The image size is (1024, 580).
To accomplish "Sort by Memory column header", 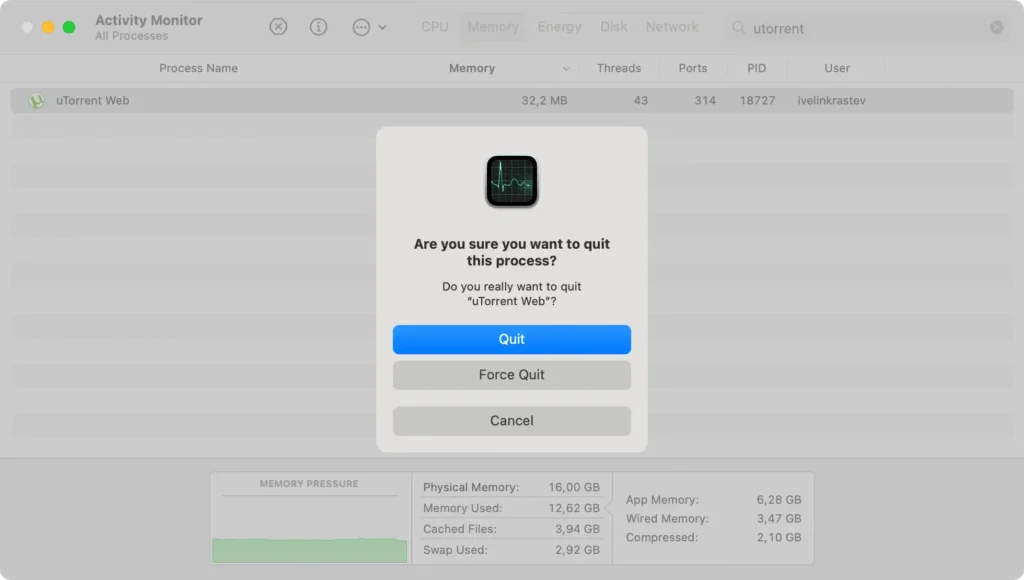I will (472, 68).
